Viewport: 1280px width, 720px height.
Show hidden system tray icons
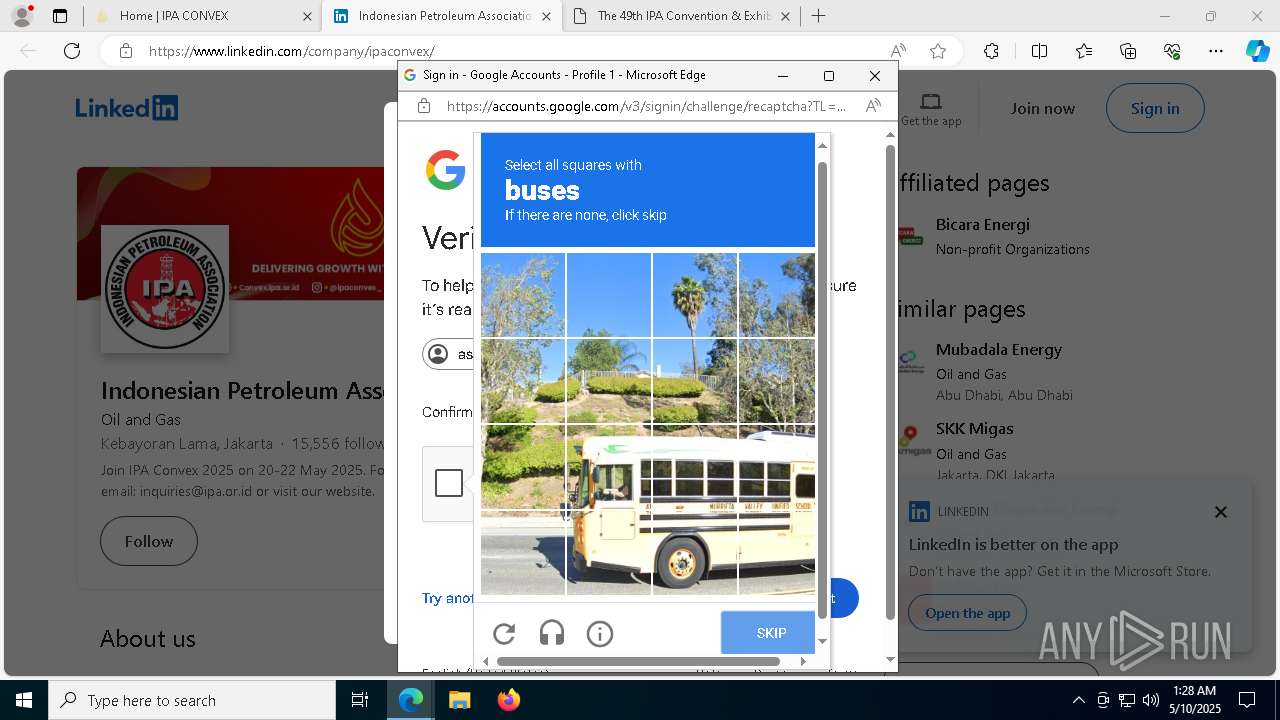(x=1078, y=700)
